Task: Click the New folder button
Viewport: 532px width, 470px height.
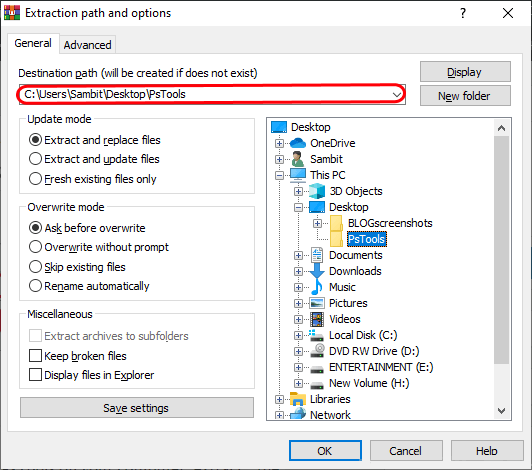Action: click(x=465, y=96)
